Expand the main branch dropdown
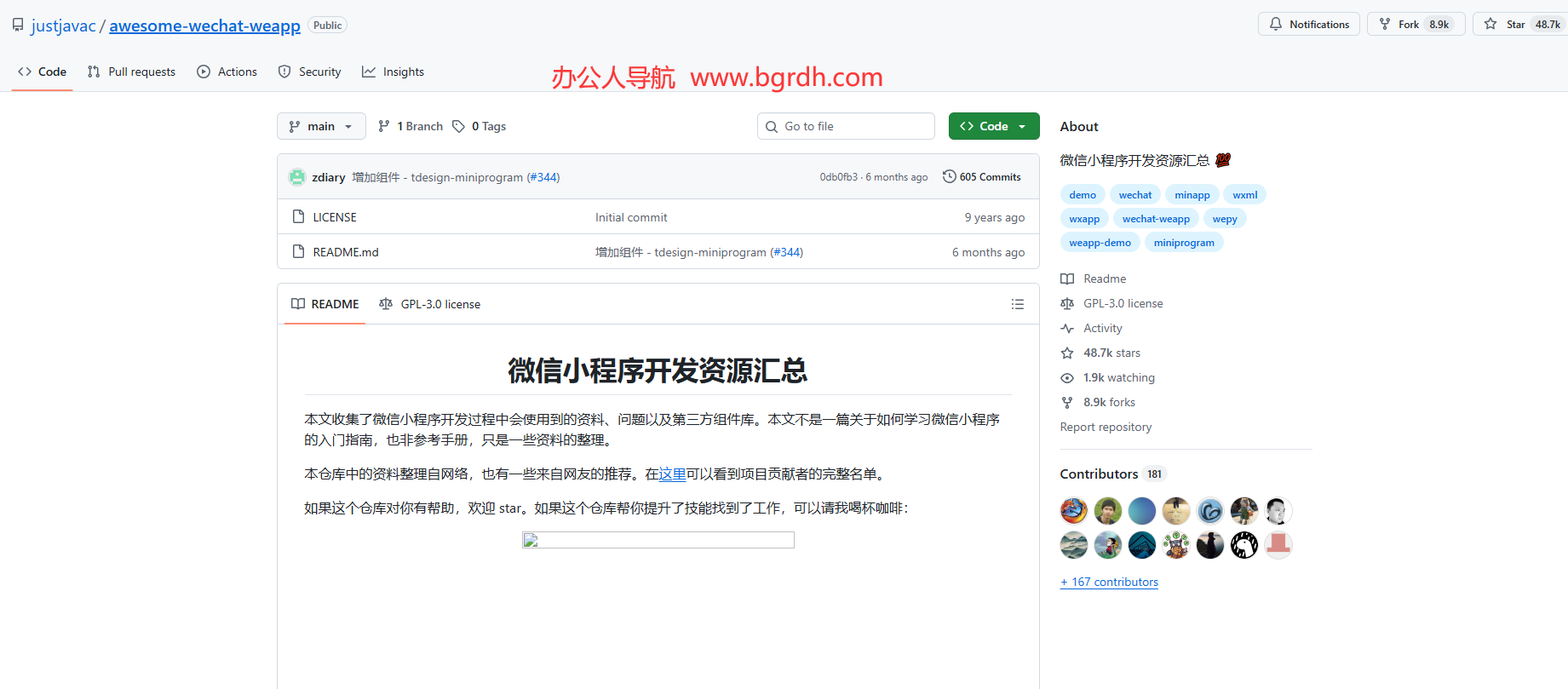1568x689 pixels. 321,126
